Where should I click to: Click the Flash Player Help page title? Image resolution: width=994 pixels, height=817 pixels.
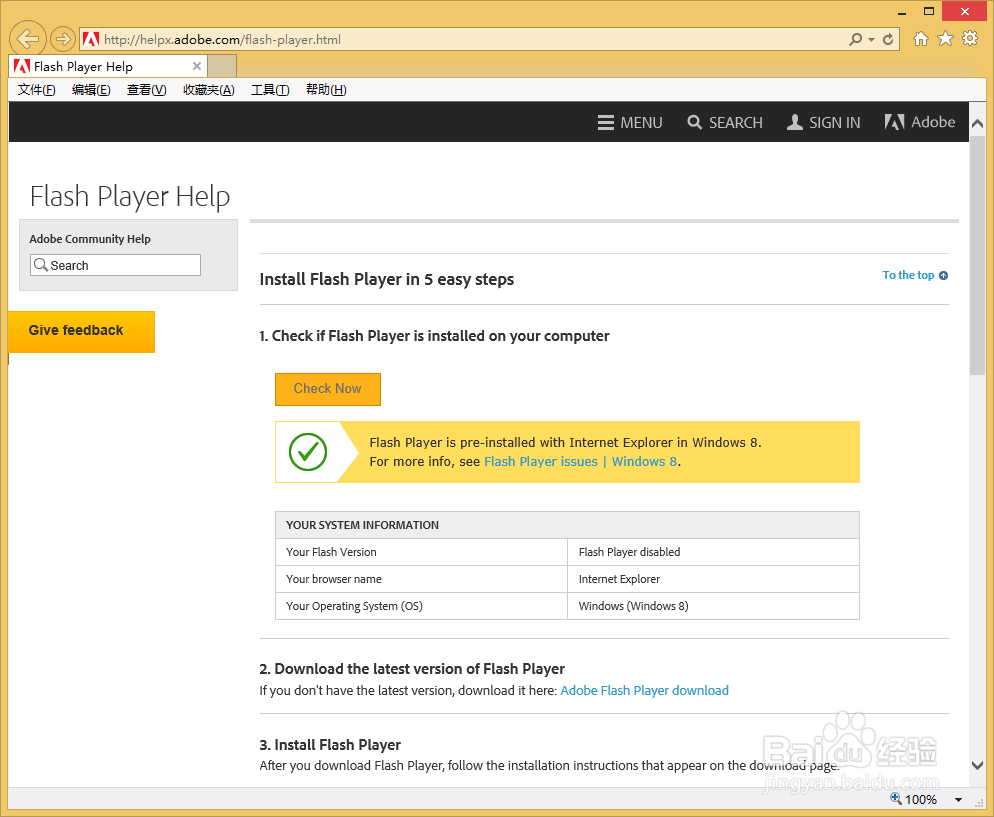tap(130, 196)
